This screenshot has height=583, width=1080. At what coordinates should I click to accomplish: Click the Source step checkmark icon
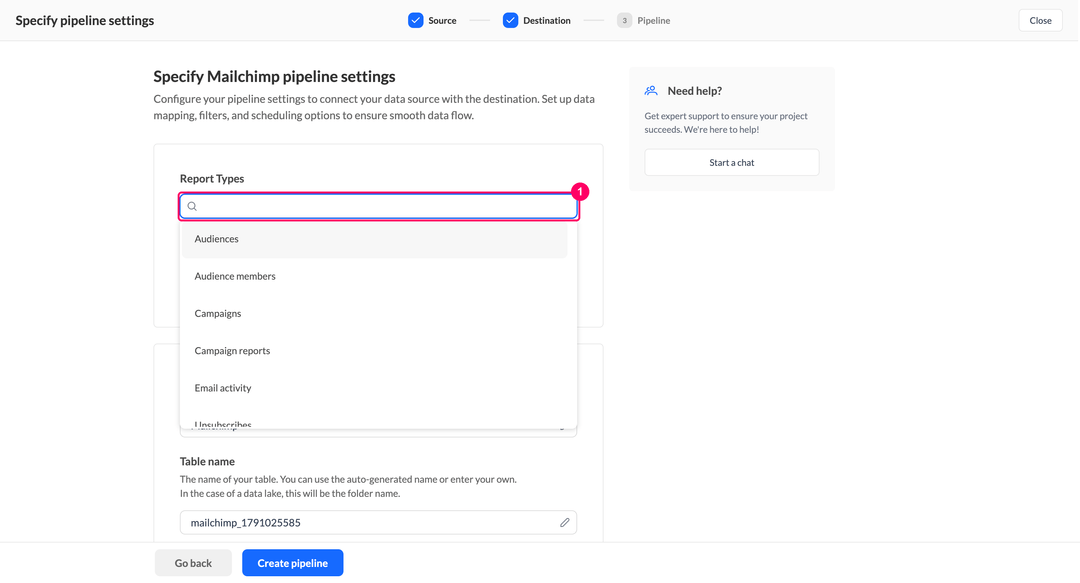click(x=415, y=20)
